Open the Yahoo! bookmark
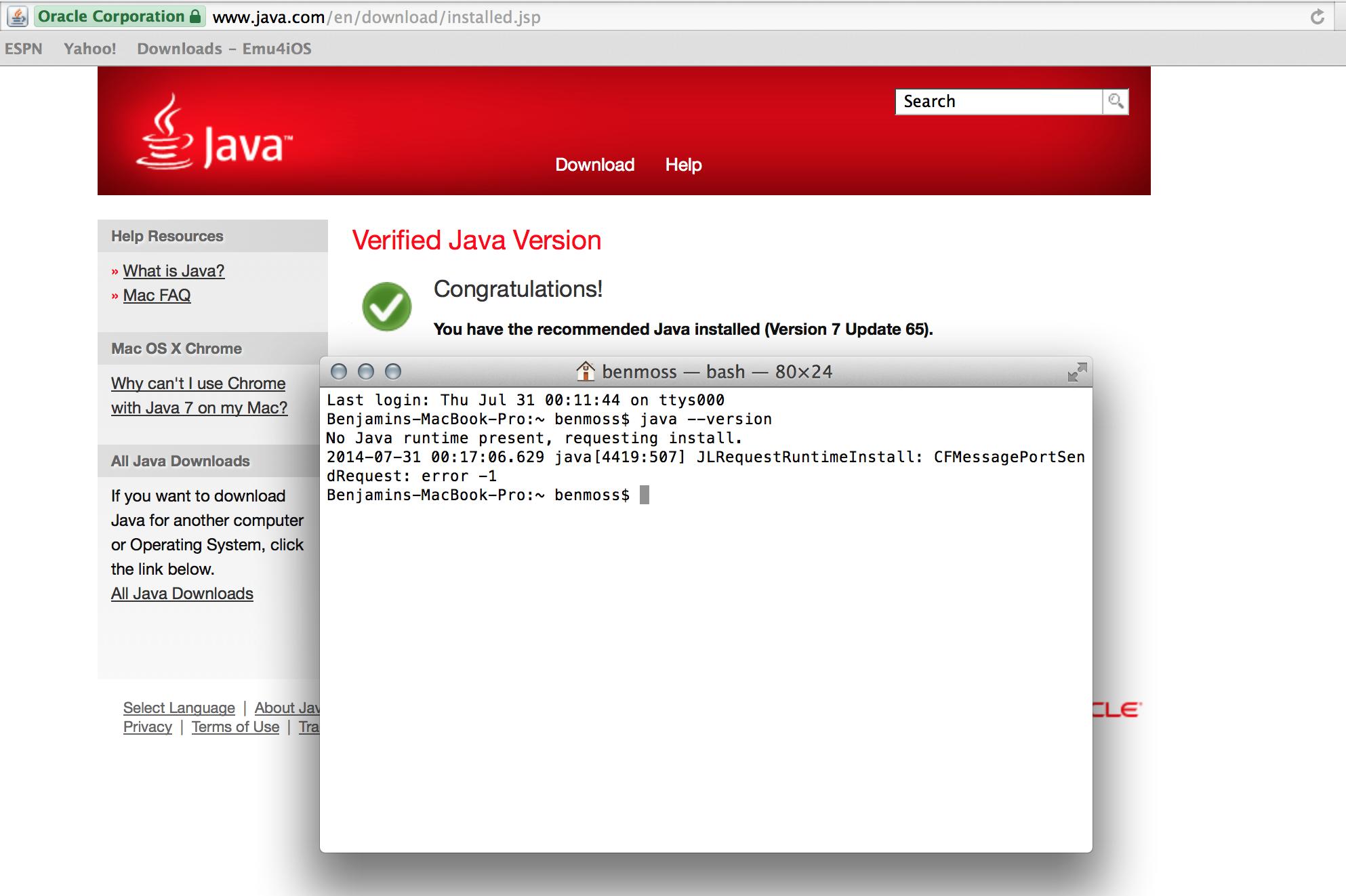The height and width of the screenshot is (896, 1346). [89, 49]
